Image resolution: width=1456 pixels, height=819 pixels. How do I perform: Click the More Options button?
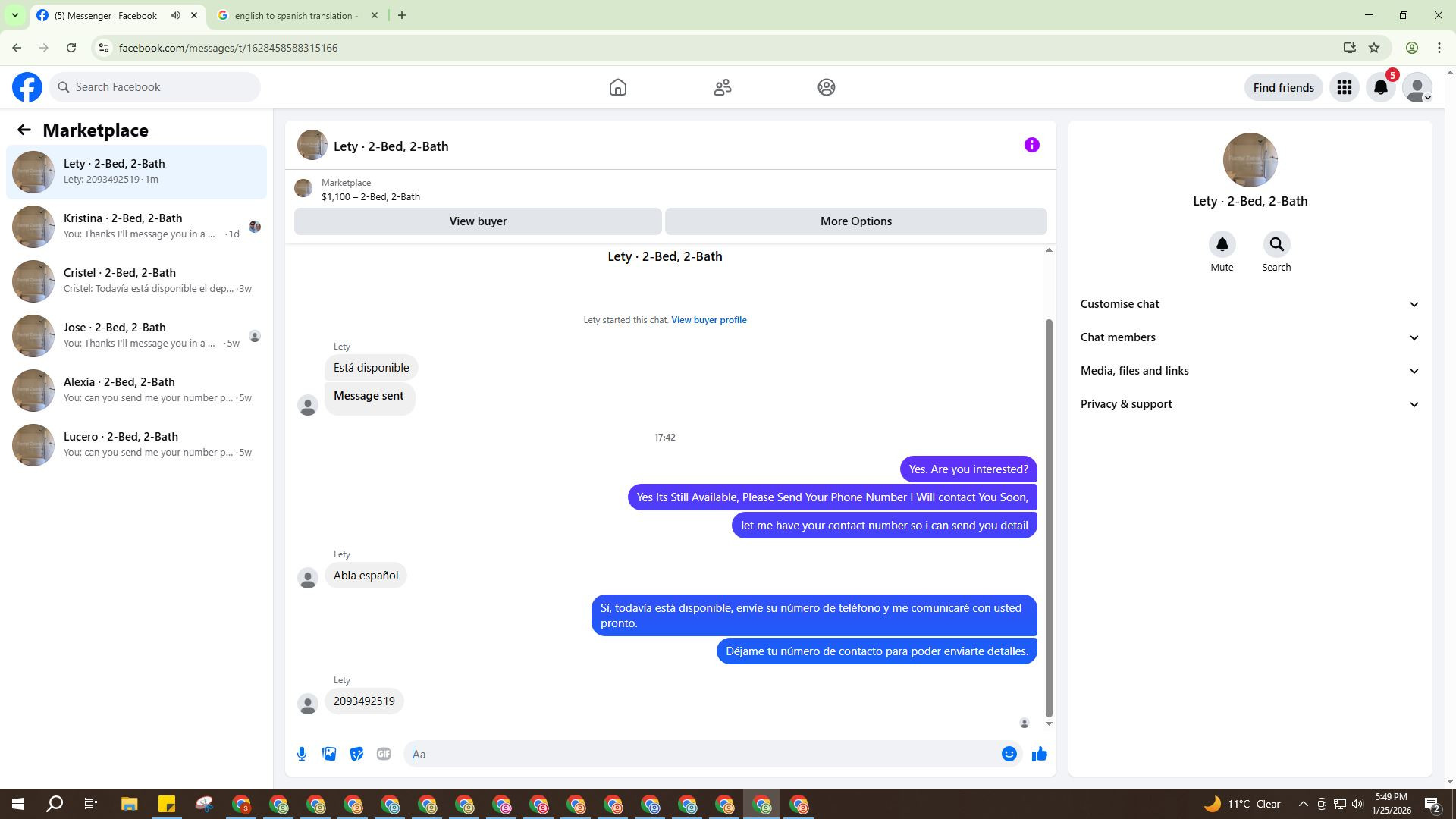pos(856,221)
